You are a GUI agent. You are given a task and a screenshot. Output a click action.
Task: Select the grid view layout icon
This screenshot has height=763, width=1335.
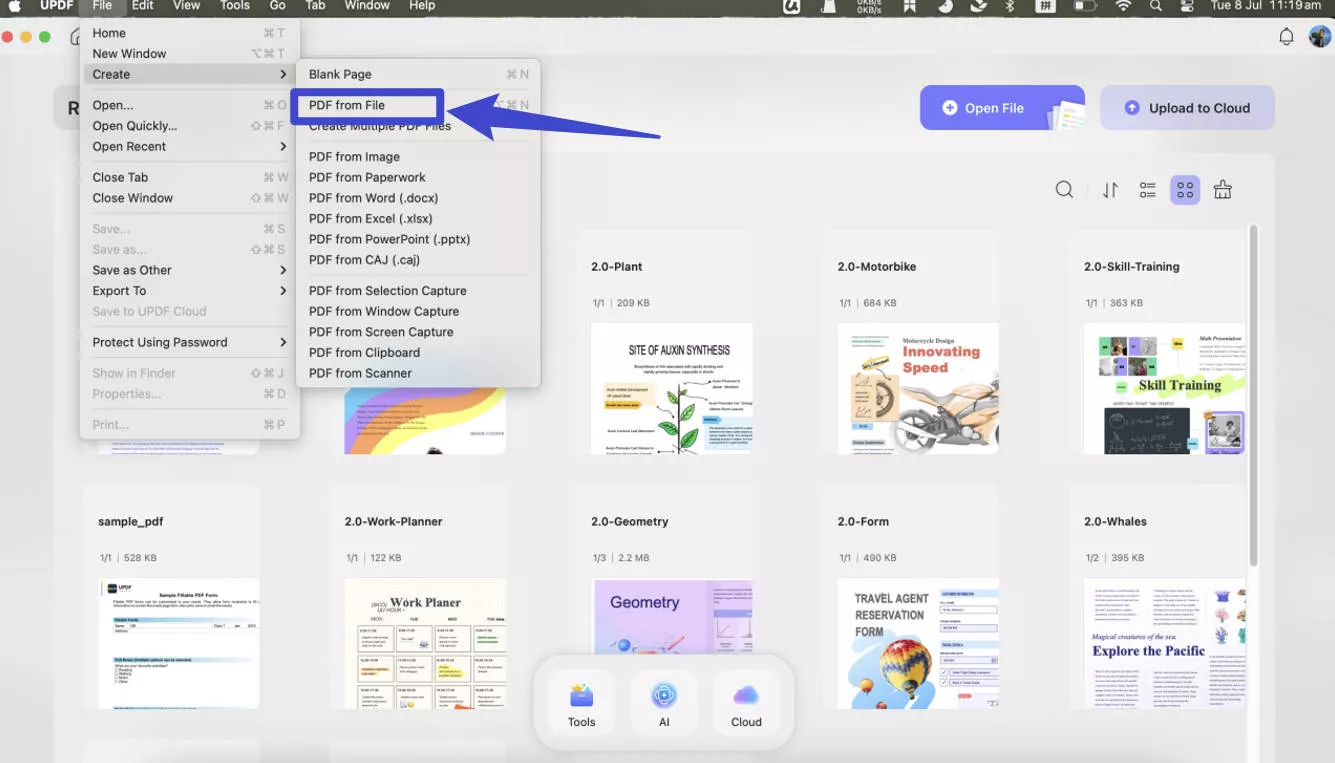pyautogui.click(x=1185, y=190)
